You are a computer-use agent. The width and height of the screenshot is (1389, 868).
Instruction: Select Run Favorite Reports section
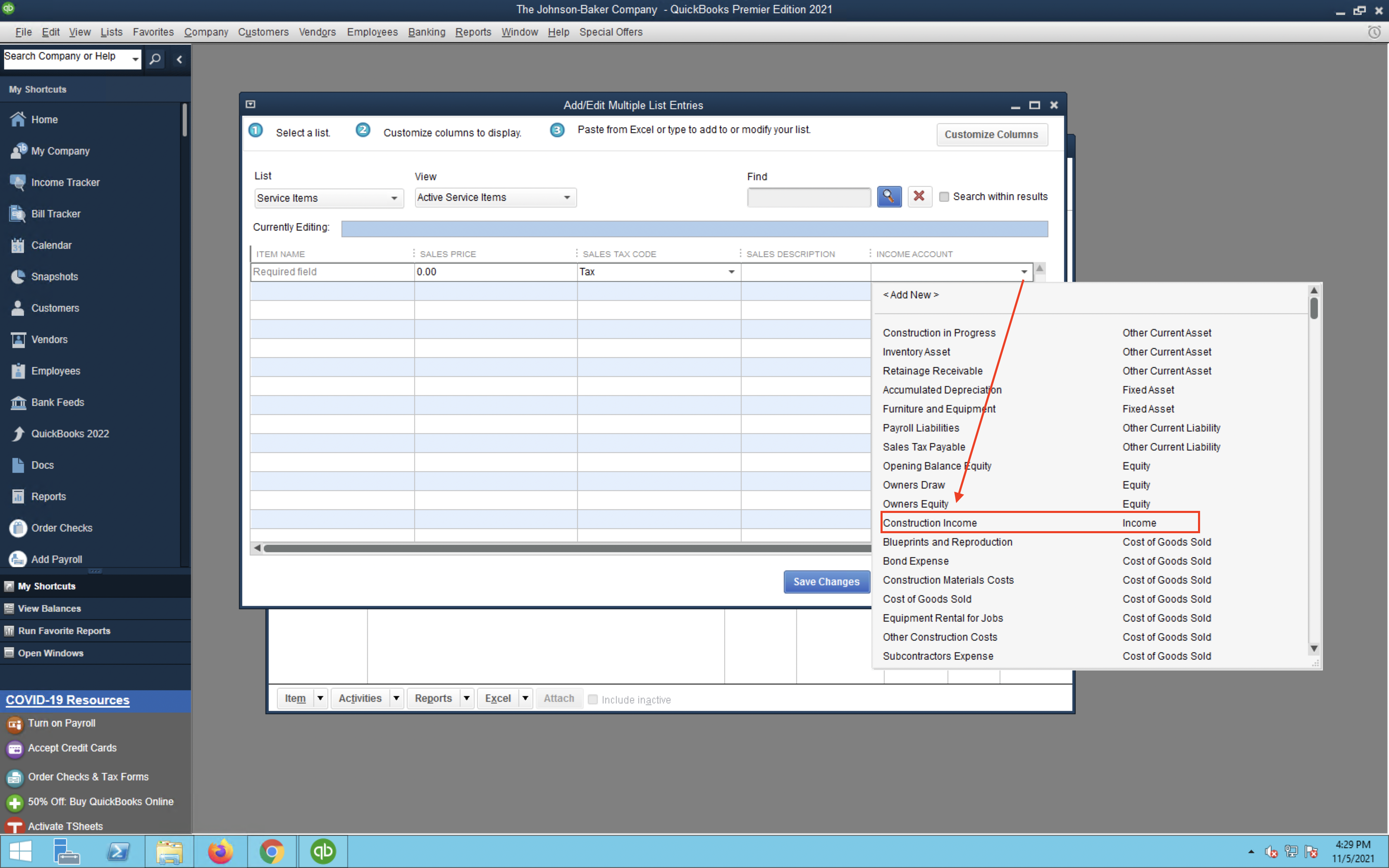click(x=95, y=631)
